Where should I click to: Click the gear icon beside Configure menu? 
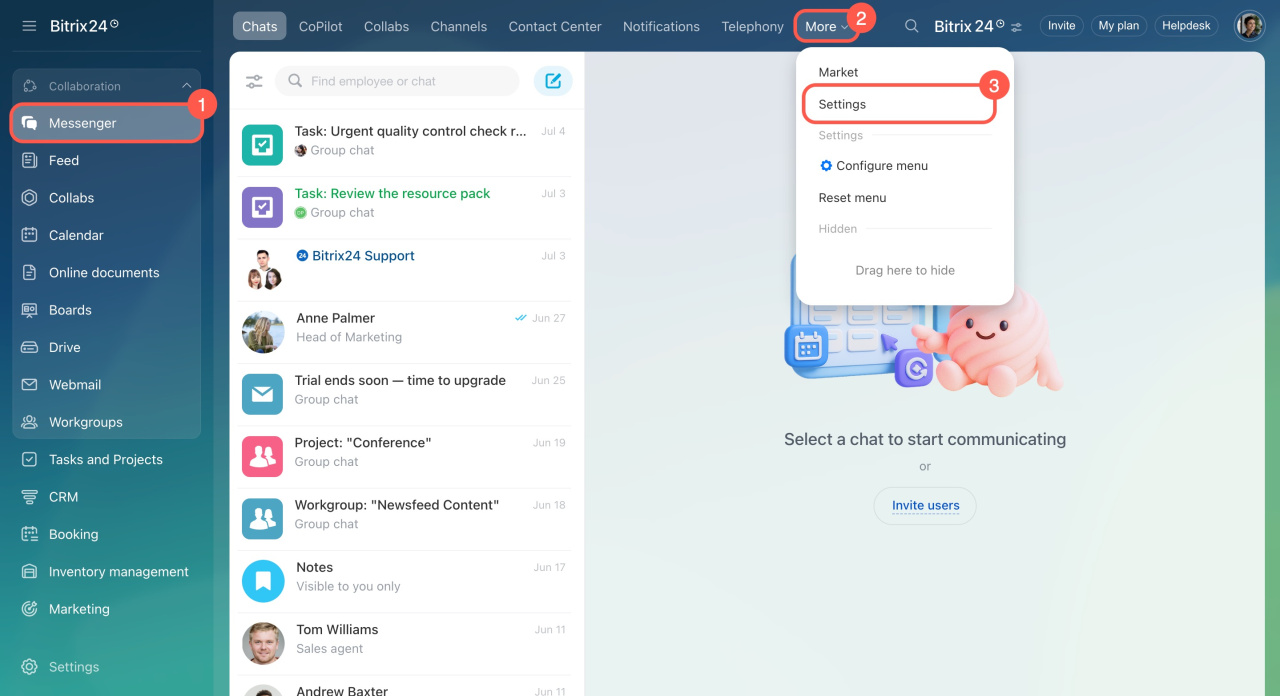[x=826, y=166]
